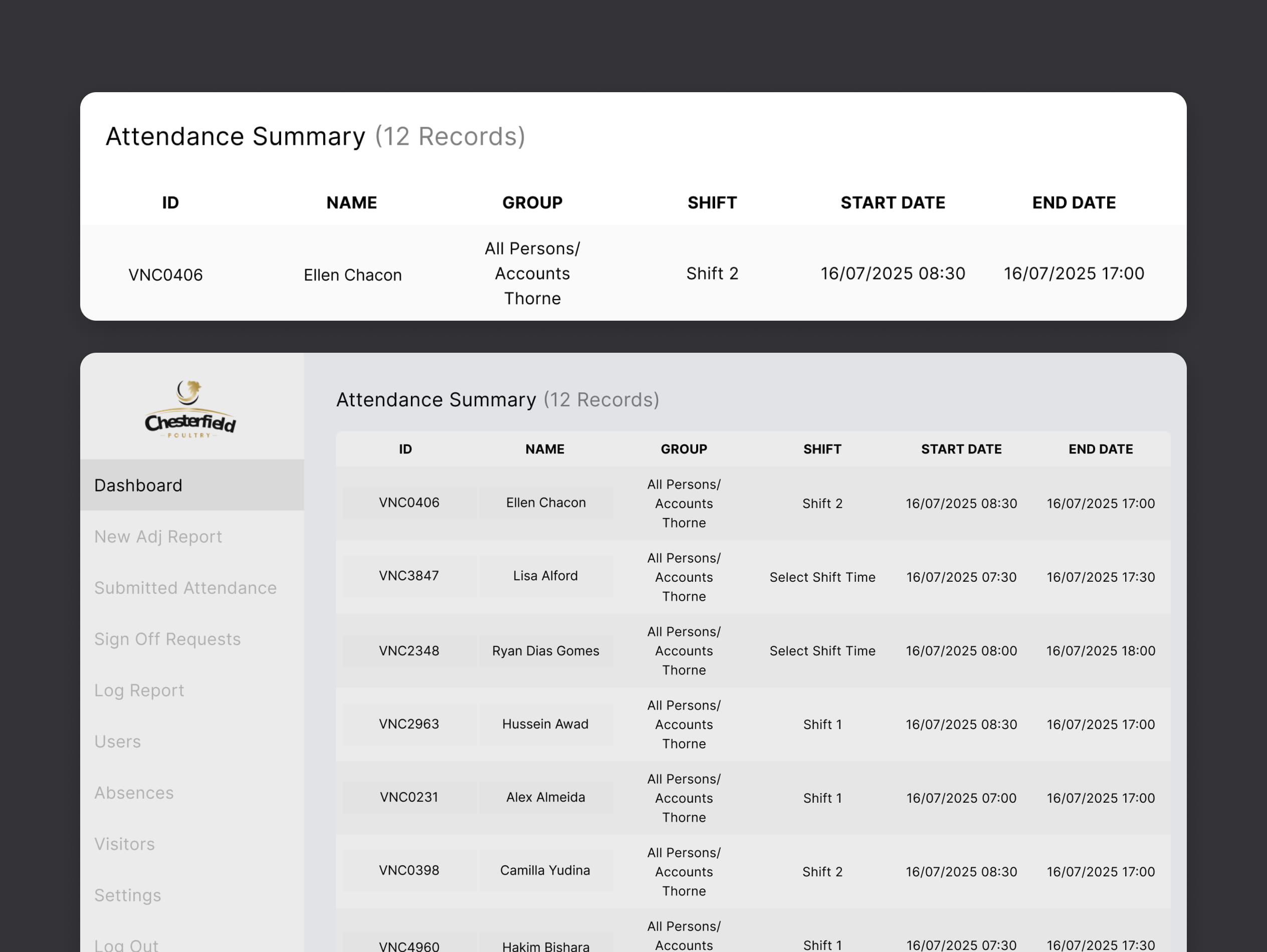The height and width of the screenshot is (952, 1267).
Task: Click Ellen Chacon row in top summary card
Action: click(x=352, y=275)
